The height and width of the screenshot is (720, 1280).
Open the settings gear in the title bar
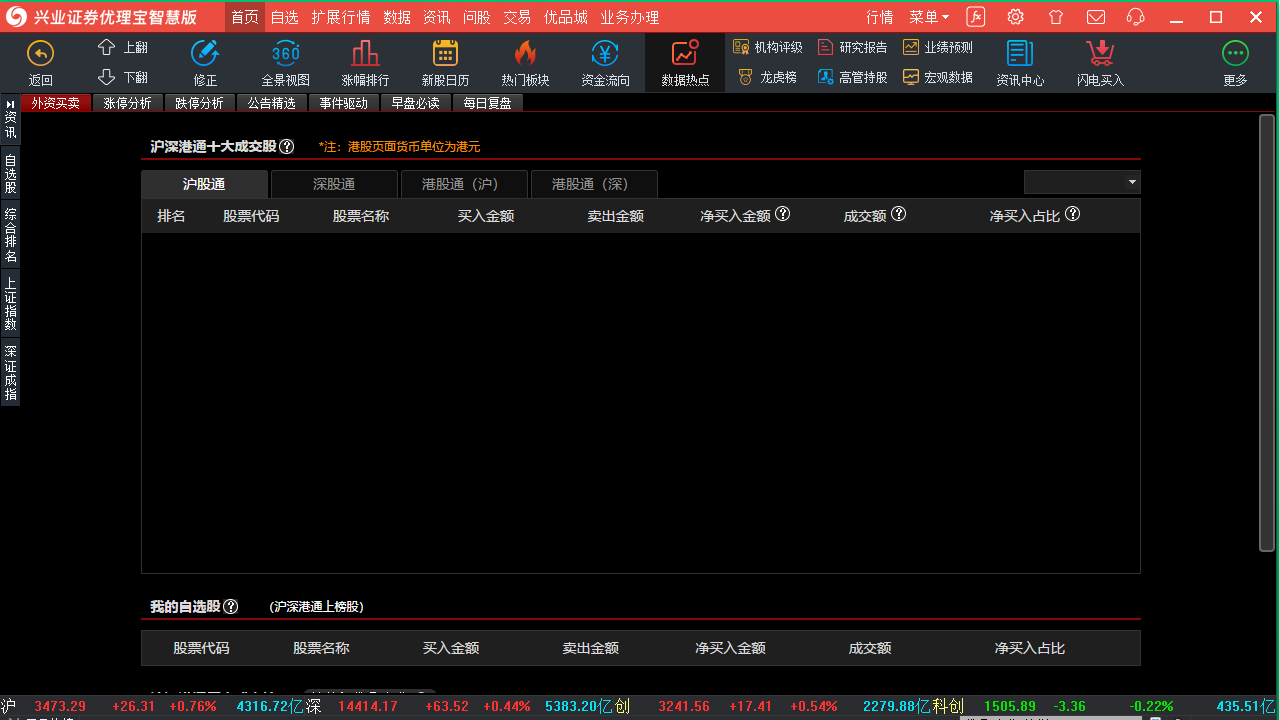click(1015, 17)
